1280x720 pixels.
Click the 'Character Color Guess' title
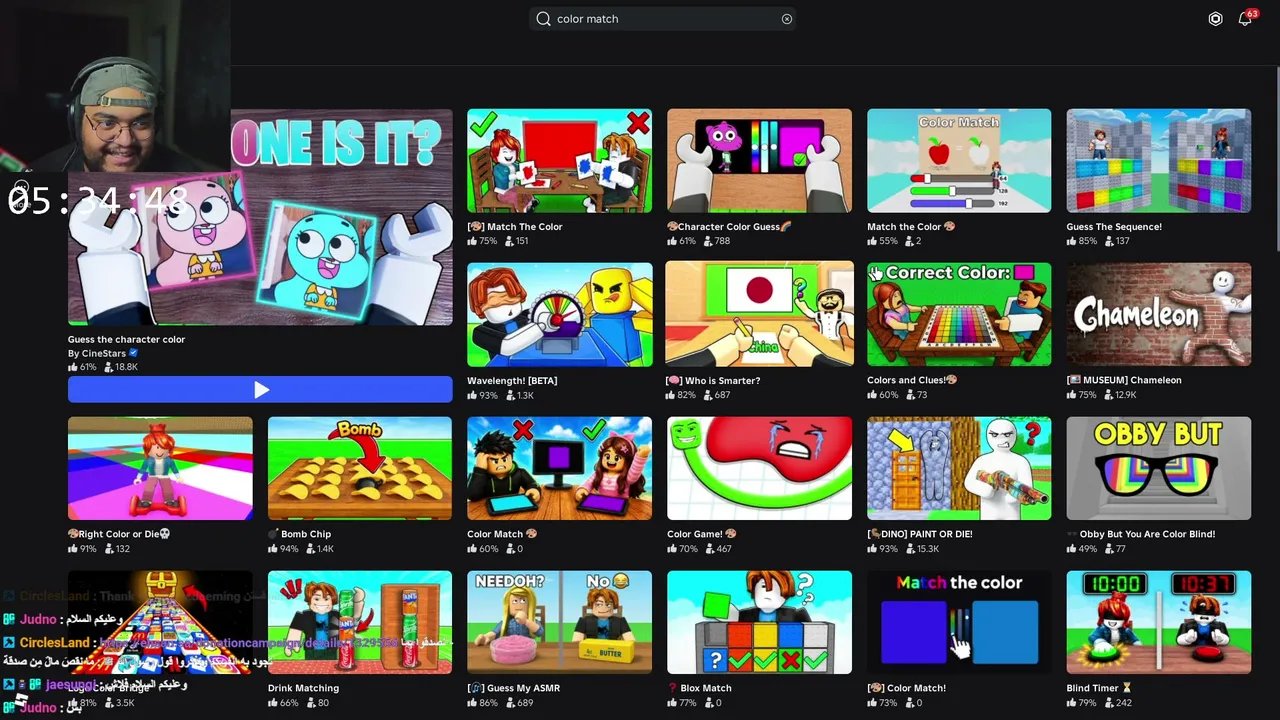pyautogui.click(x=729, y=227)
